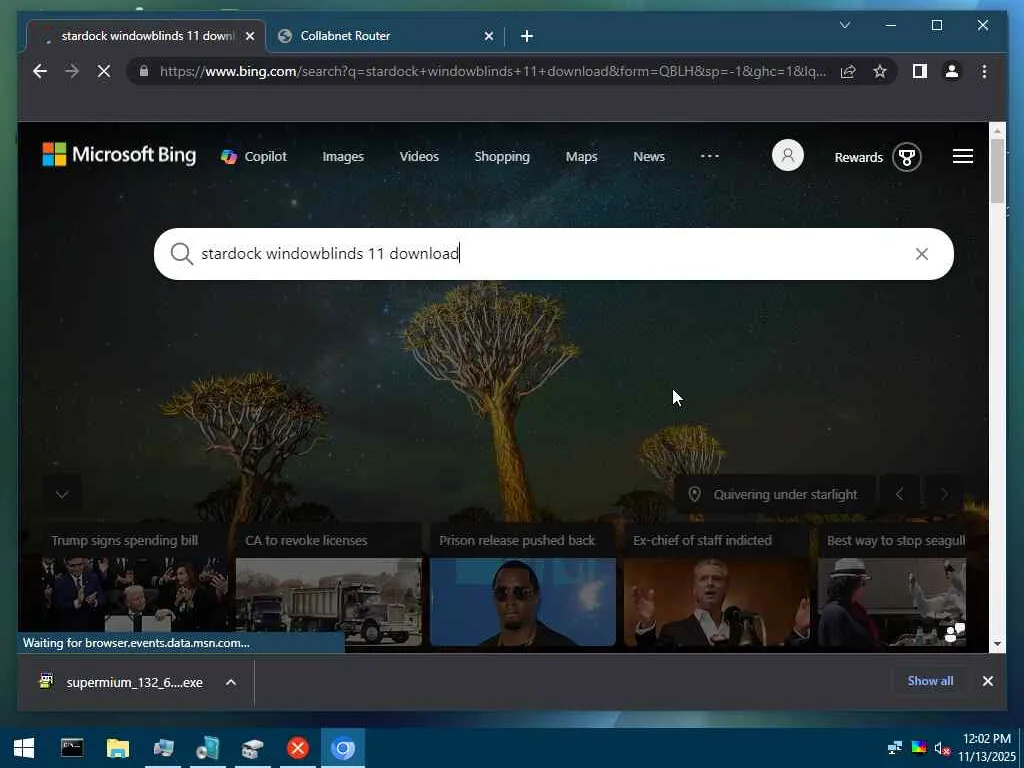Clear the search query text

click(921, 254)
